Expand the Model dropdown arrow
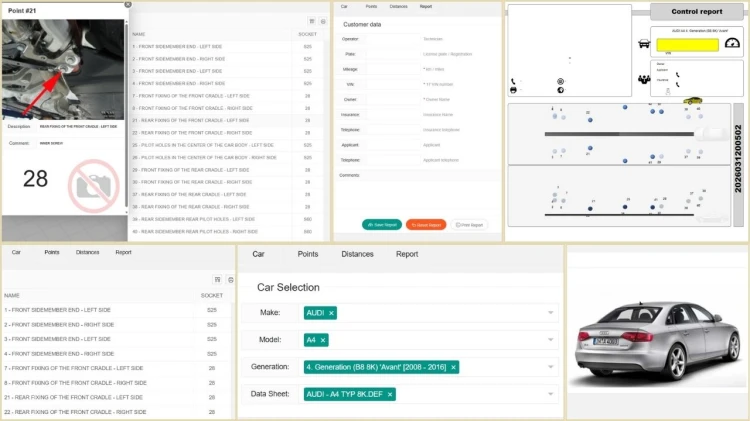Viewport: 750px width, 421px height. 551,340
